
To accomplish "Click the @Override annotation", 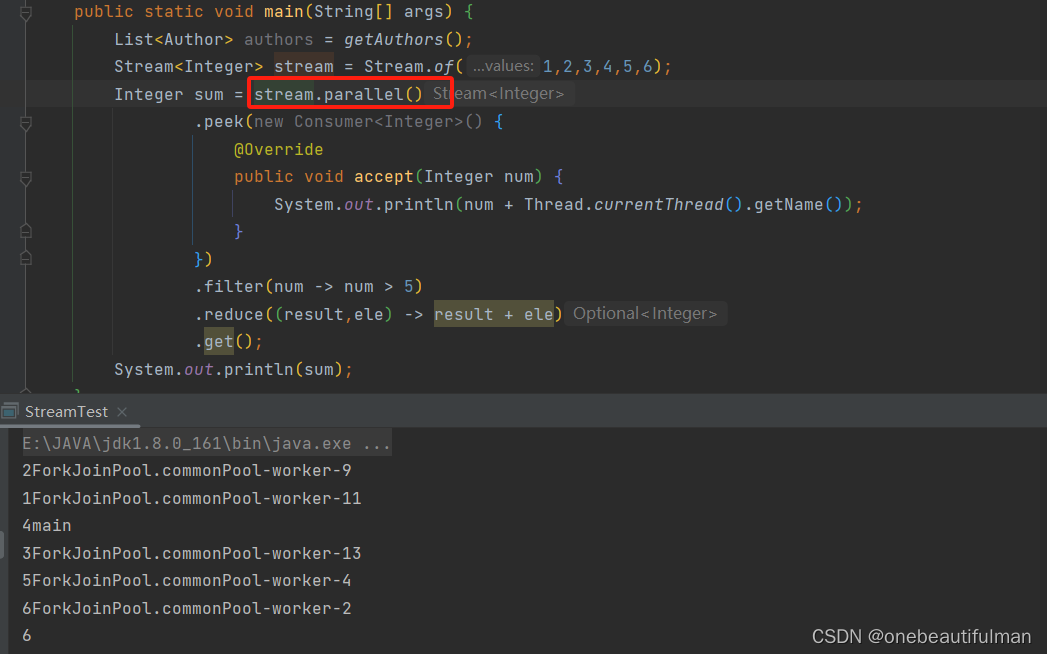I will (278, 149).
